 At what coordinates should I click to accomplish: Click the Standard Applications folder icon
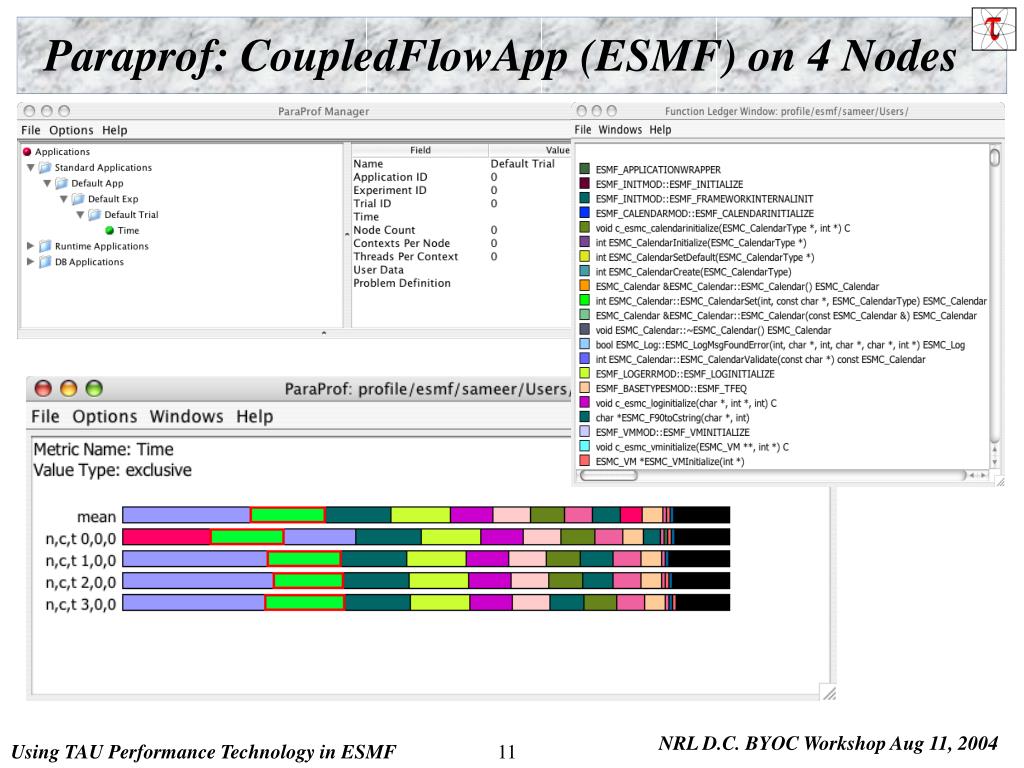(44, 167)
